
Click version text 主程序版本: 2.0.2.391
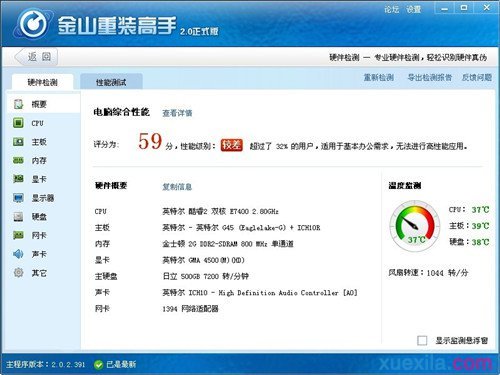coord(45,364)
